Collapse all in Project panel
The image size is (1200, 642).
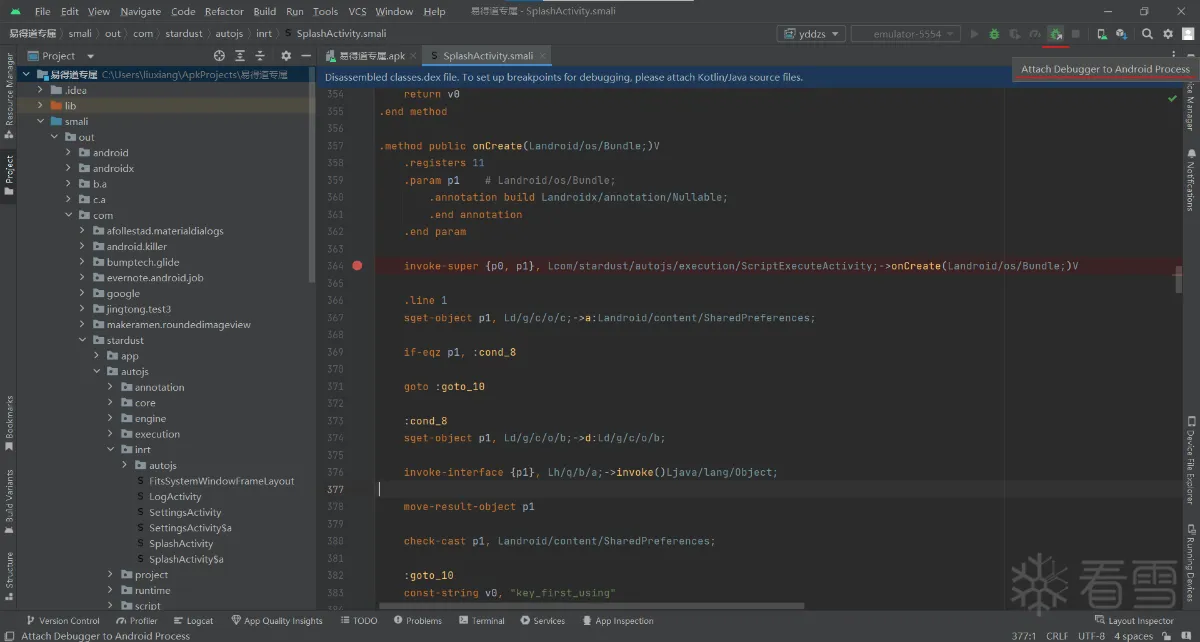click(259, 56)
